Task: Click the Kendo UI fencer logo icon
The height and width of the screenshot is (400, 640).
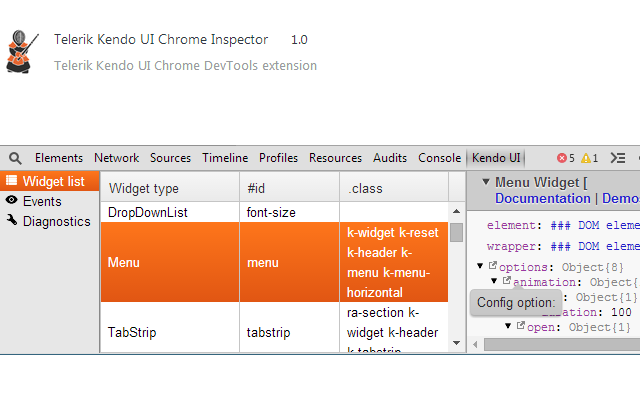Action: [22, 52]
